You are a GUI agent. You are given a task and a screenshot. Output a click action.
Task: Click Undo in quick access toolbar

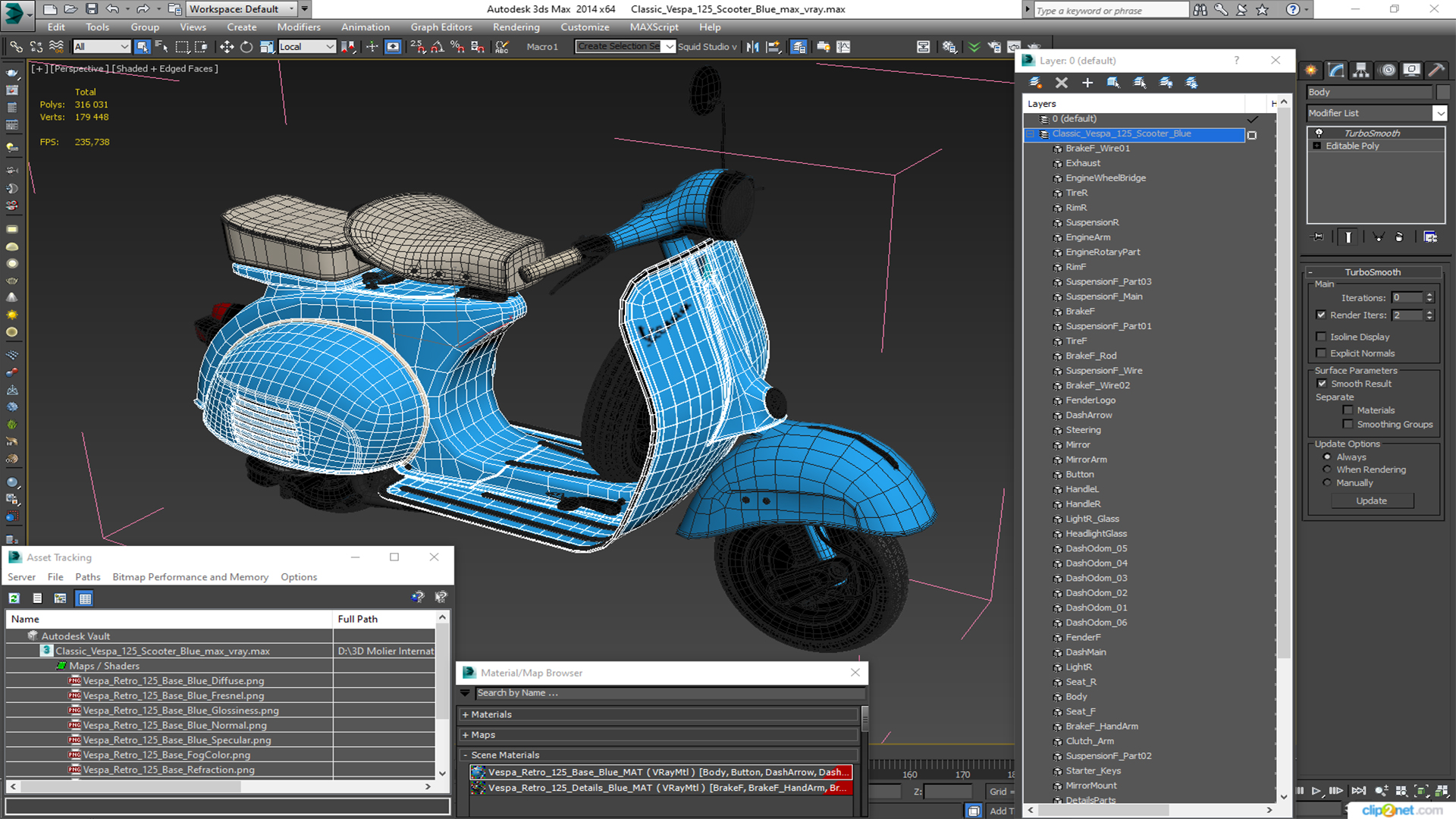click(x=112, y=9)
